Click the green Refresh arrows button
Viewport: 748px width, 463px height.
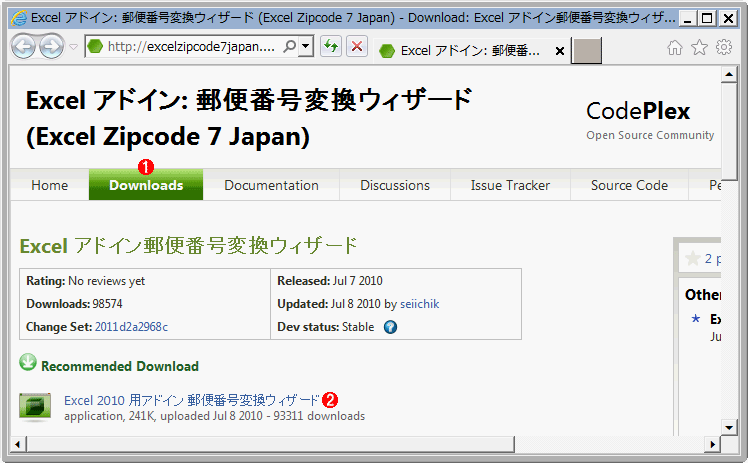(331, 46)
